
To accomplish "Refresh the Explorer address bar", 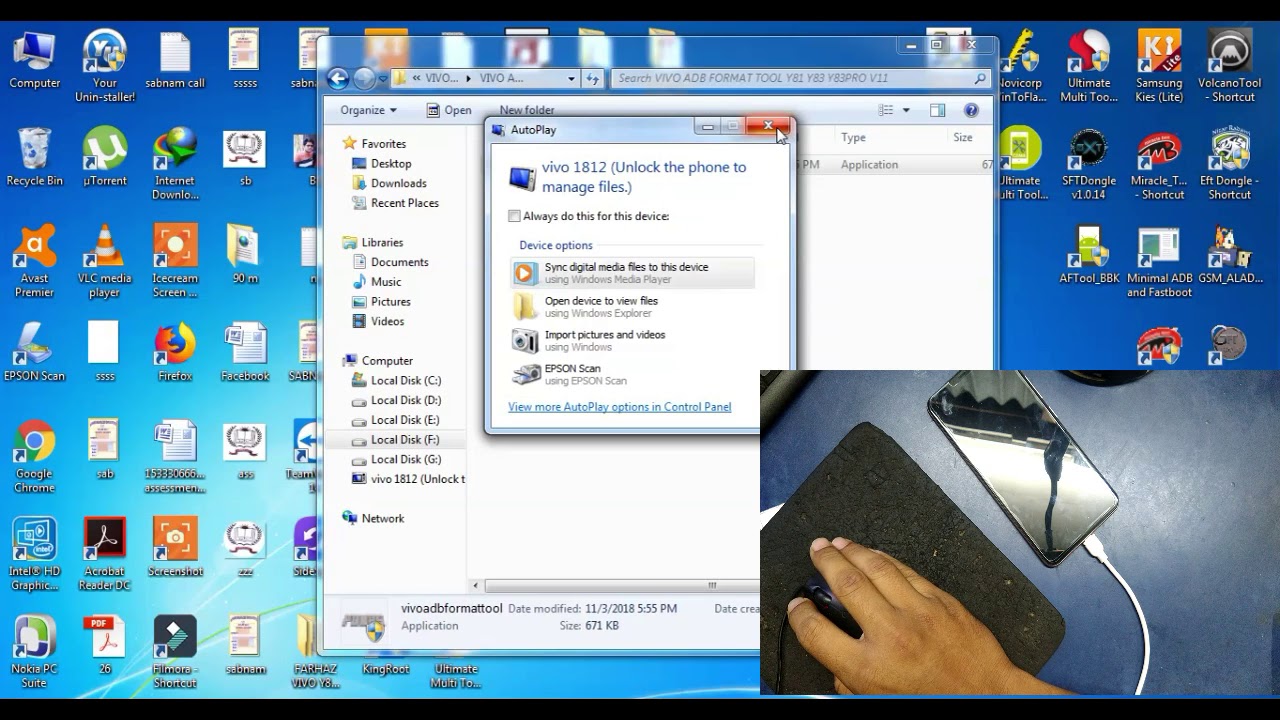I will [x=592, y=78].
